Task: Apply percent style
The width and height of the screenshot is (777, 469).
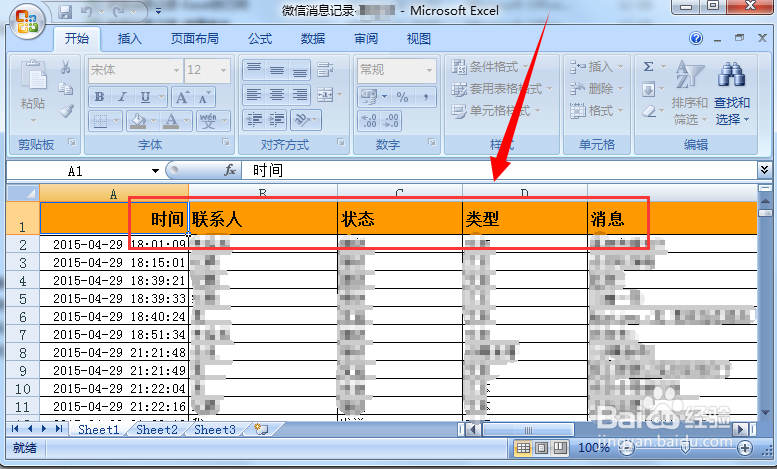Action: pyautogui.click(x=402, y=97)
